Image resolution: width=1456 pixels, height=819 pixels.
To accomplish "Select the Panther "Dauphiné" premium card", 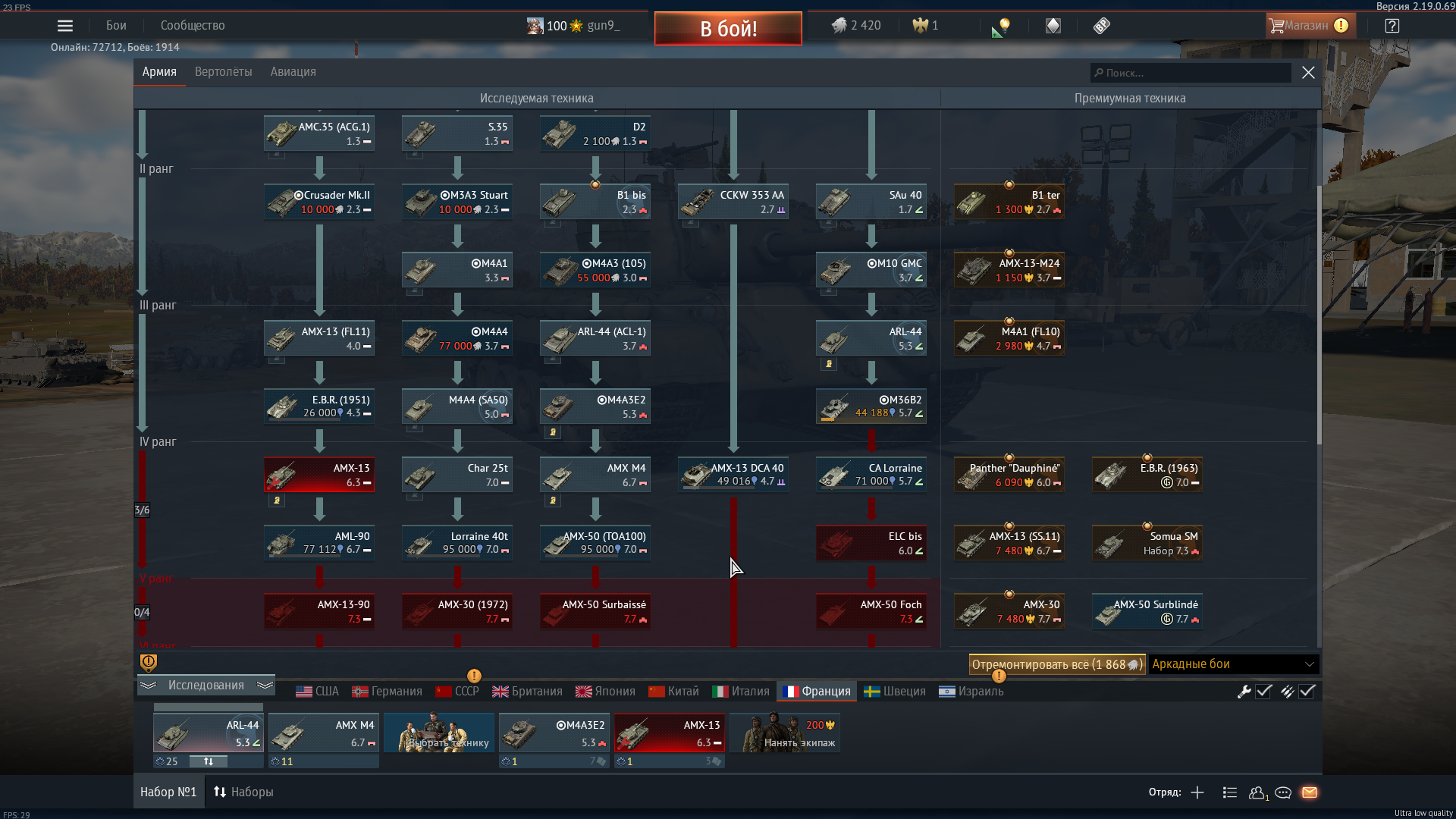I will [1009, 475].
